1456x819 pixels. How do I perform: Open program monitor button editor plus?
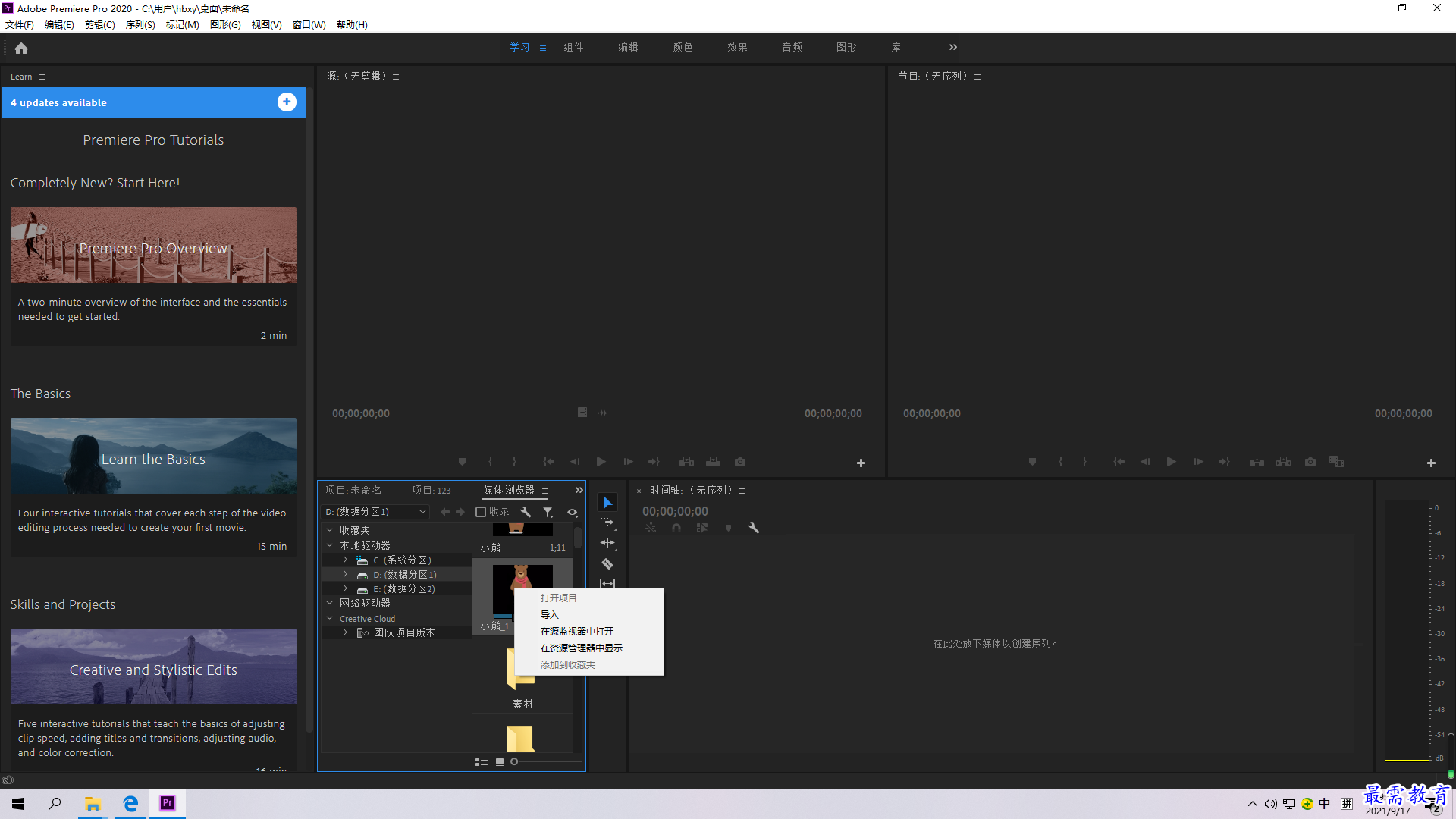(x=1431, y=463)
